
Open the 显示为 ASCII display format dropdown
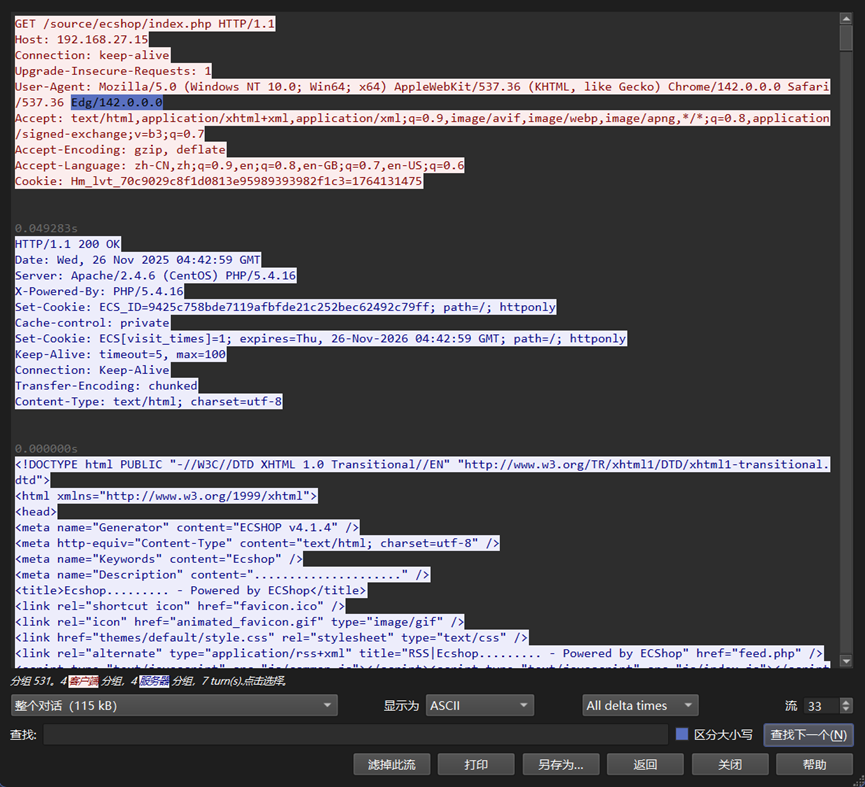[x=479, y=705]
